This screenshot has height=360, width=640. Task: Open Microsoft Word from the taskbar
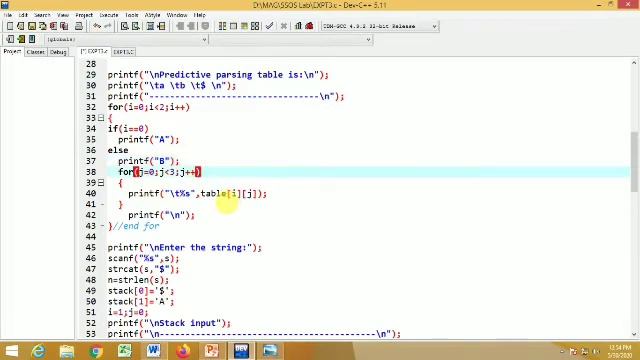(x=153, y=351)
